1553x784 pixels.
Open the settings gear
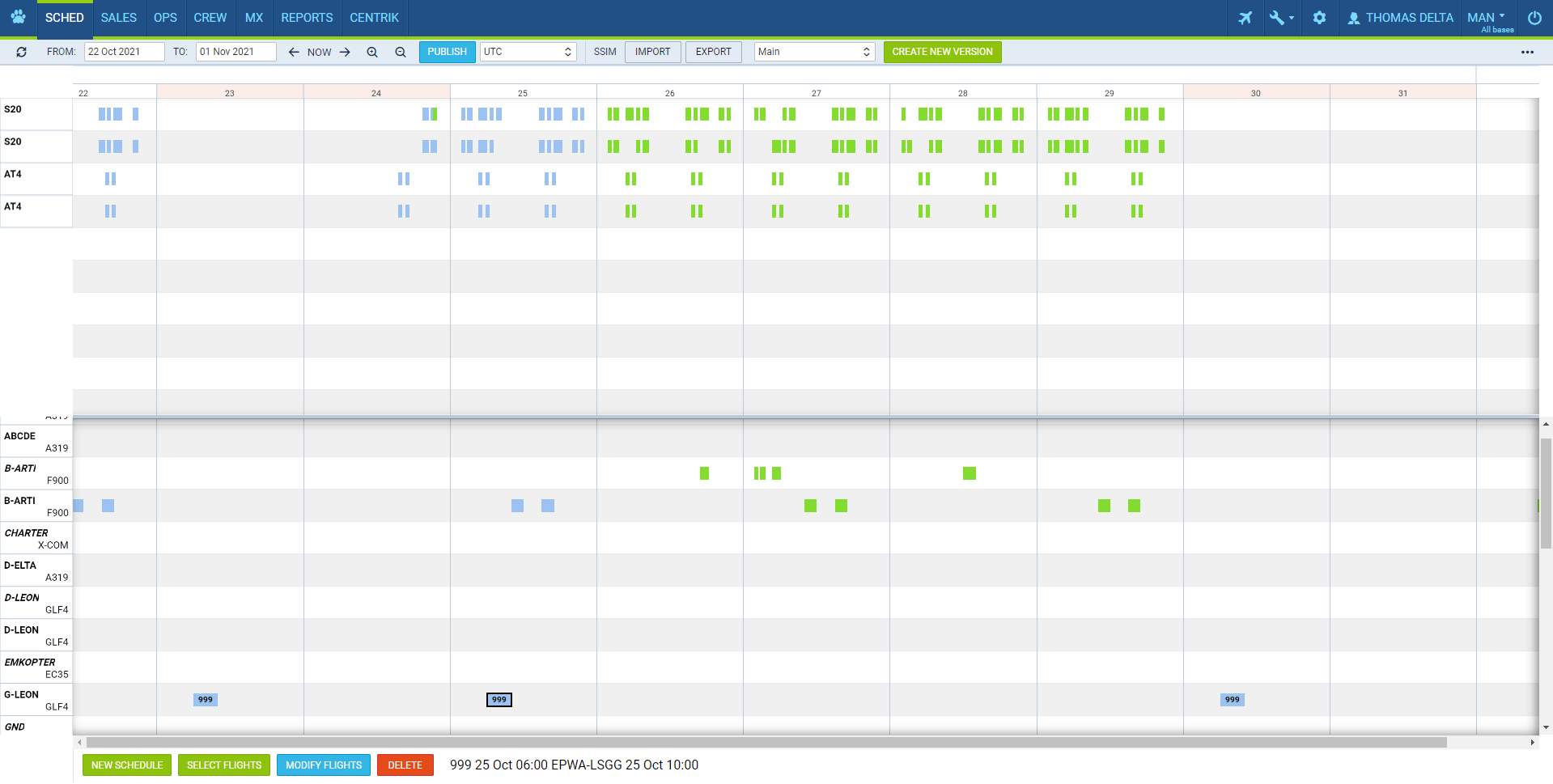1319,17
